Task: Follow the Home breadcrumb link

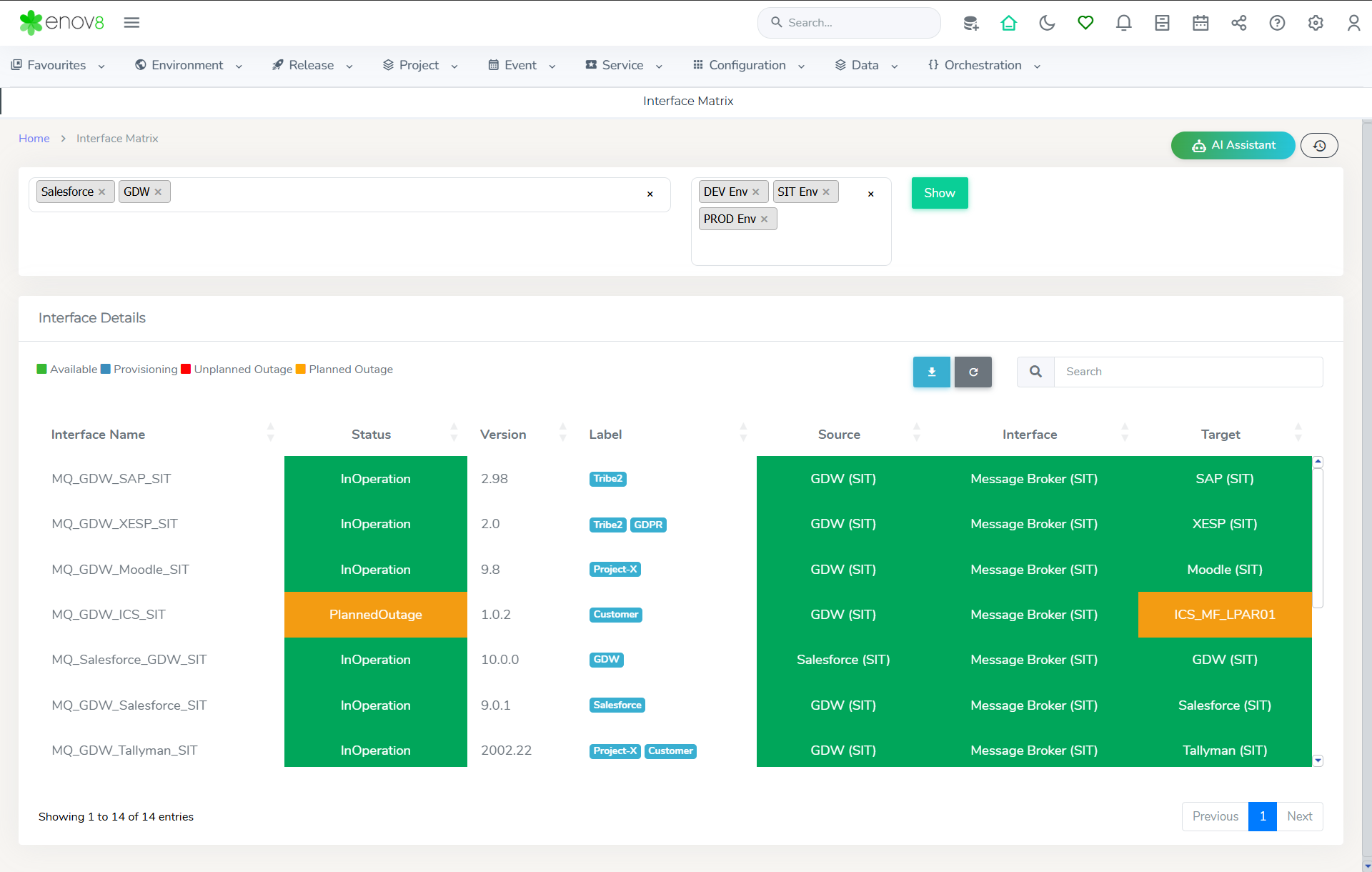Action: pyautogui.click(x=34, y=139)
